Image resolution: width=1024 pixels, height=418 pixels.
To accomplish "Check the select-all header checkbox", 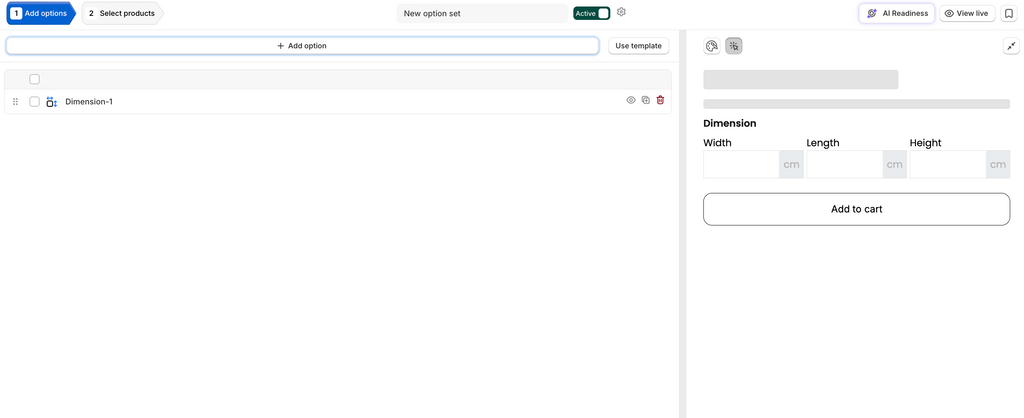I will coord(35,79).
